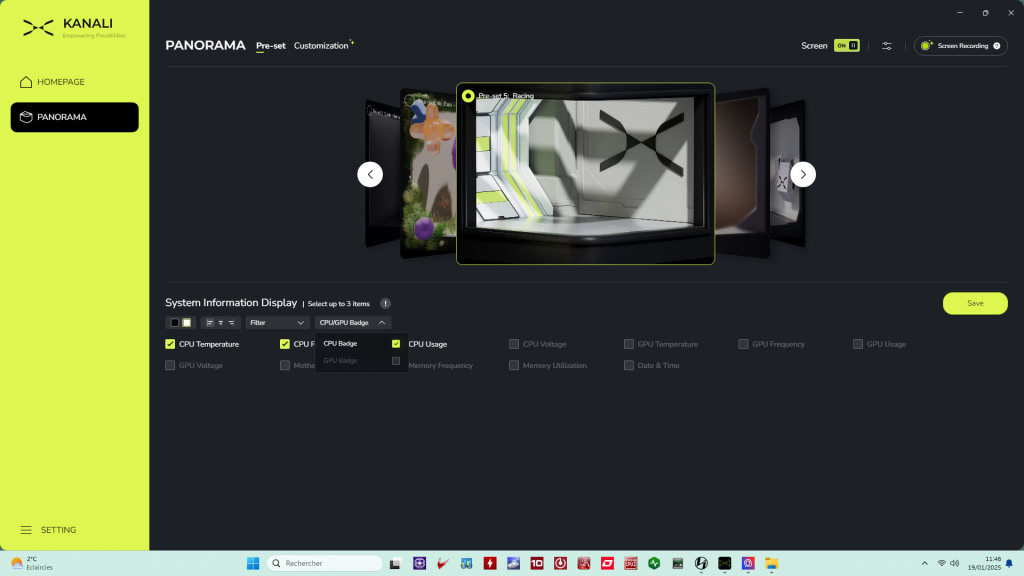Click the info icon next to Select up to 3 items
Viewport: 1024px width, 576px height.
pos(385,303)
